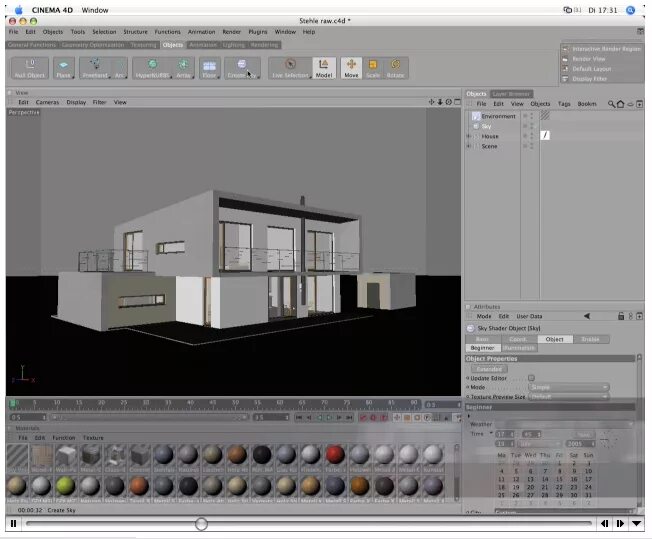
Task: Toggle record keyframe button in timeline
Action: pyautogui.click(x=363, y=418)
